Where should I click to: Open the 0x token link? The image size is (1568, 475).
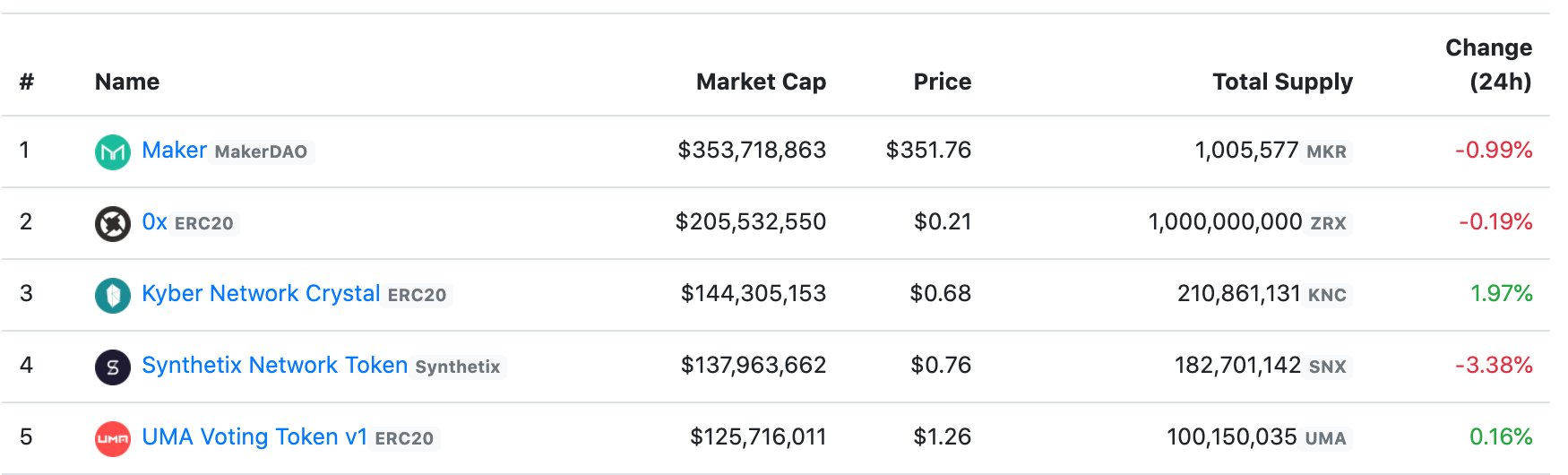pos(154,221)
